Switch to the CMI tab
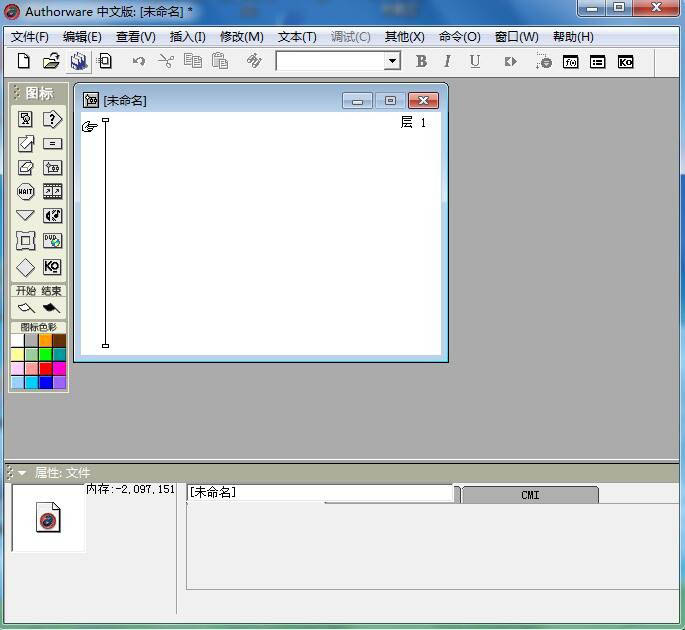 (x=530, y=495)
